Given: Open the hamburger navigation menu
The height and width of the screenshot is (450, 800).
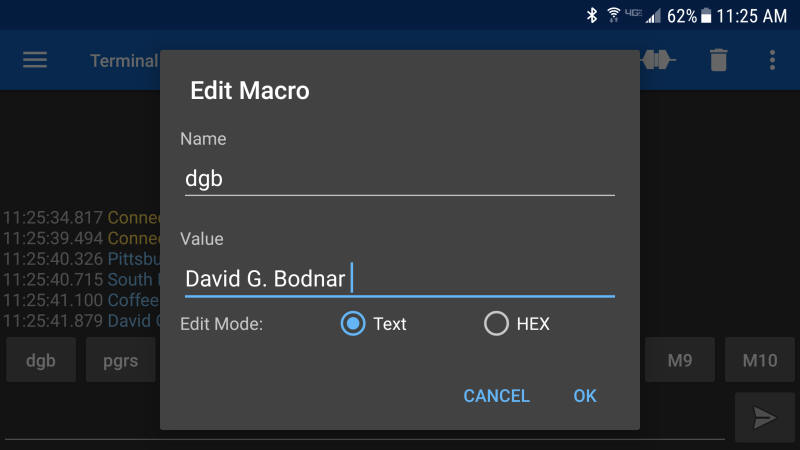Looking at the screenshot, I should tap(35, 60).
